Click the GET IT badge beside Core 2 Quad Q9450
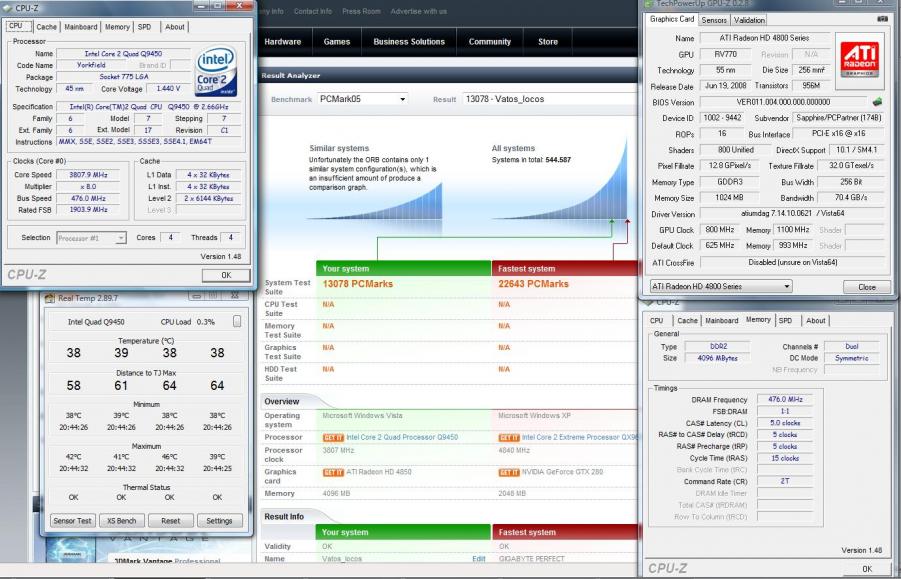 click(x=333, y=438)
